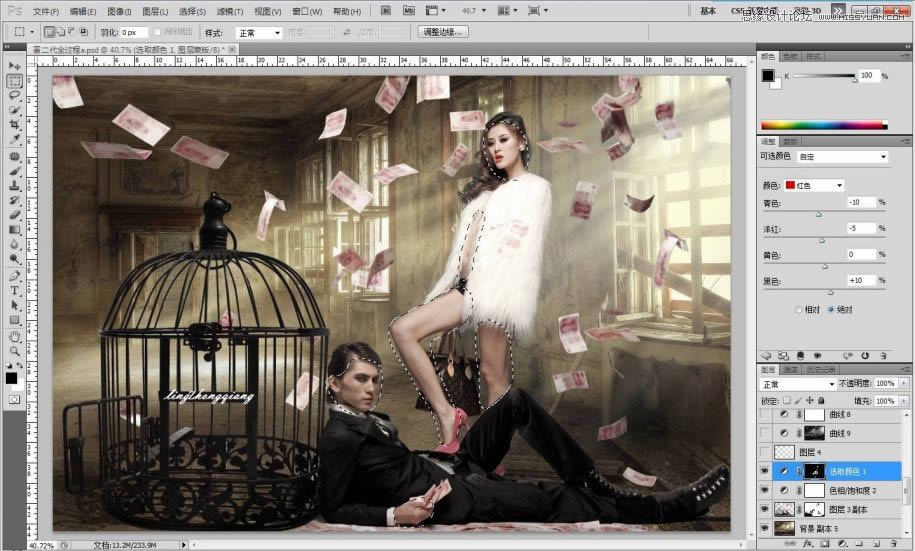Hide the 色相/饱和度 2 layer
The width and height of the screenshot is (915, 551).
point(766,491)
